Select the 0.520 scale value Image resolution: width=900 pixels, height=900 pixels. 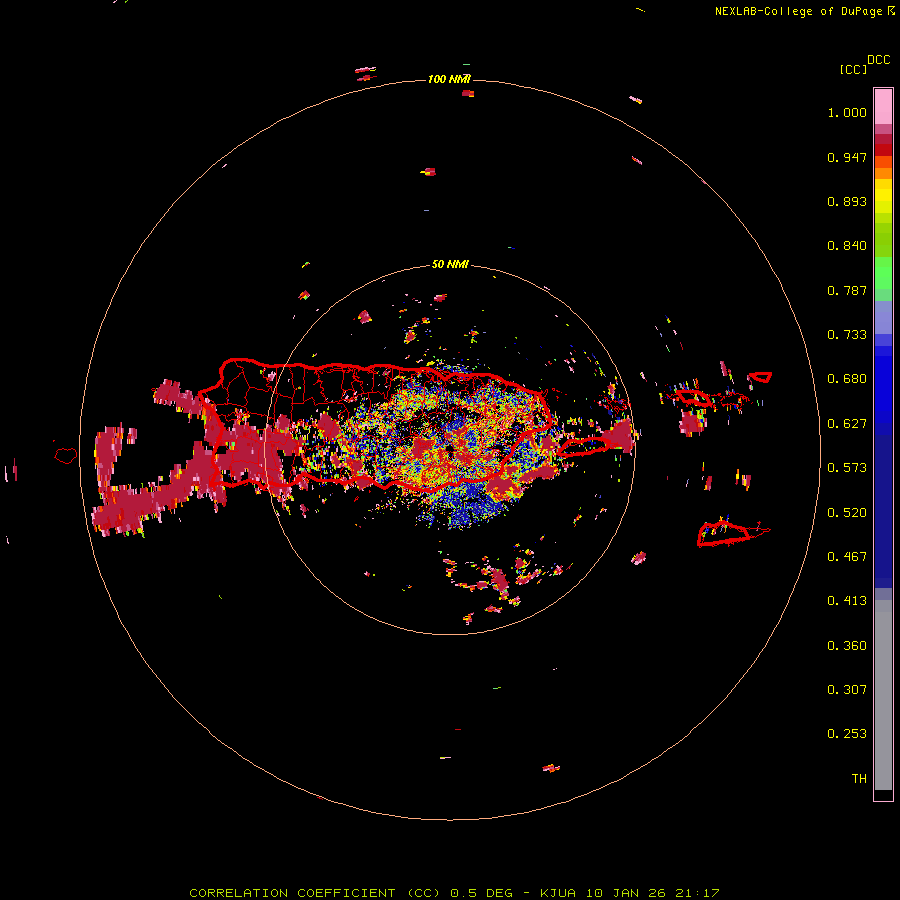point(847,513)
